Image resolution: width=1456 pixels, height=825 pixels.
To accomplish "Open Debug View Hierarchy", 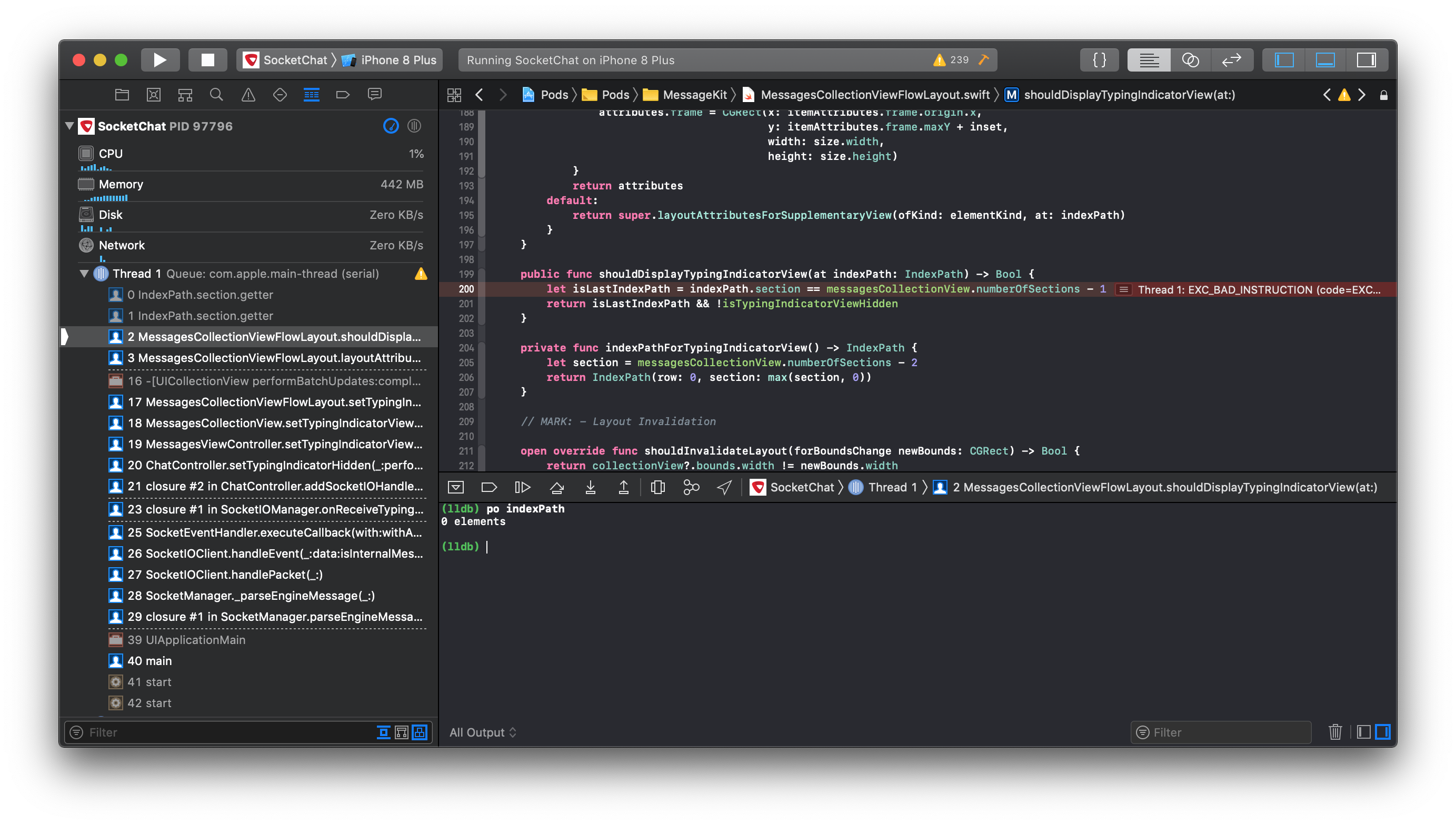I will [x=657, y=487].
